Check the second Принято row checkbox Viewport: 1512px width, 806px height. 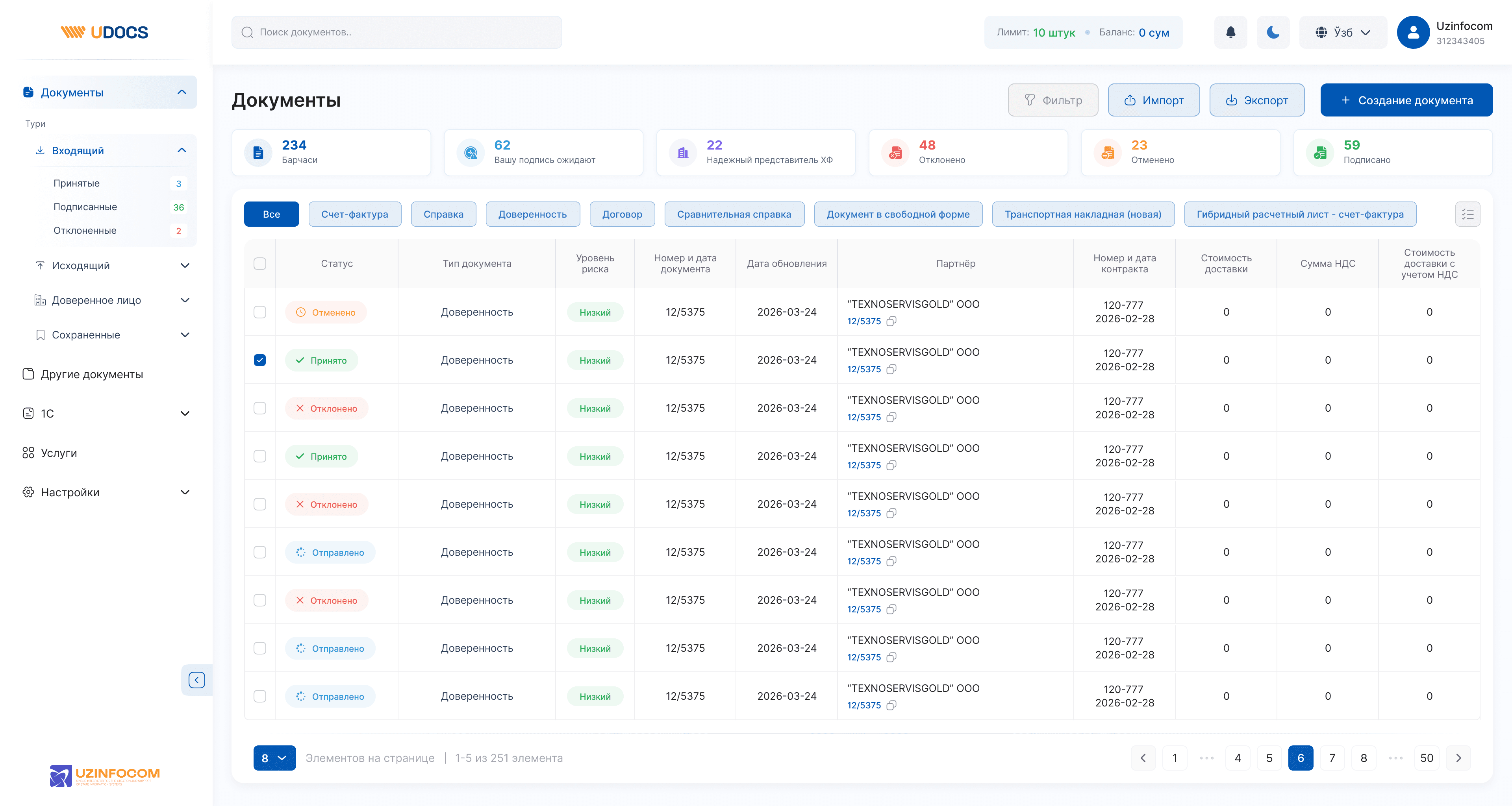click(259, 457)
